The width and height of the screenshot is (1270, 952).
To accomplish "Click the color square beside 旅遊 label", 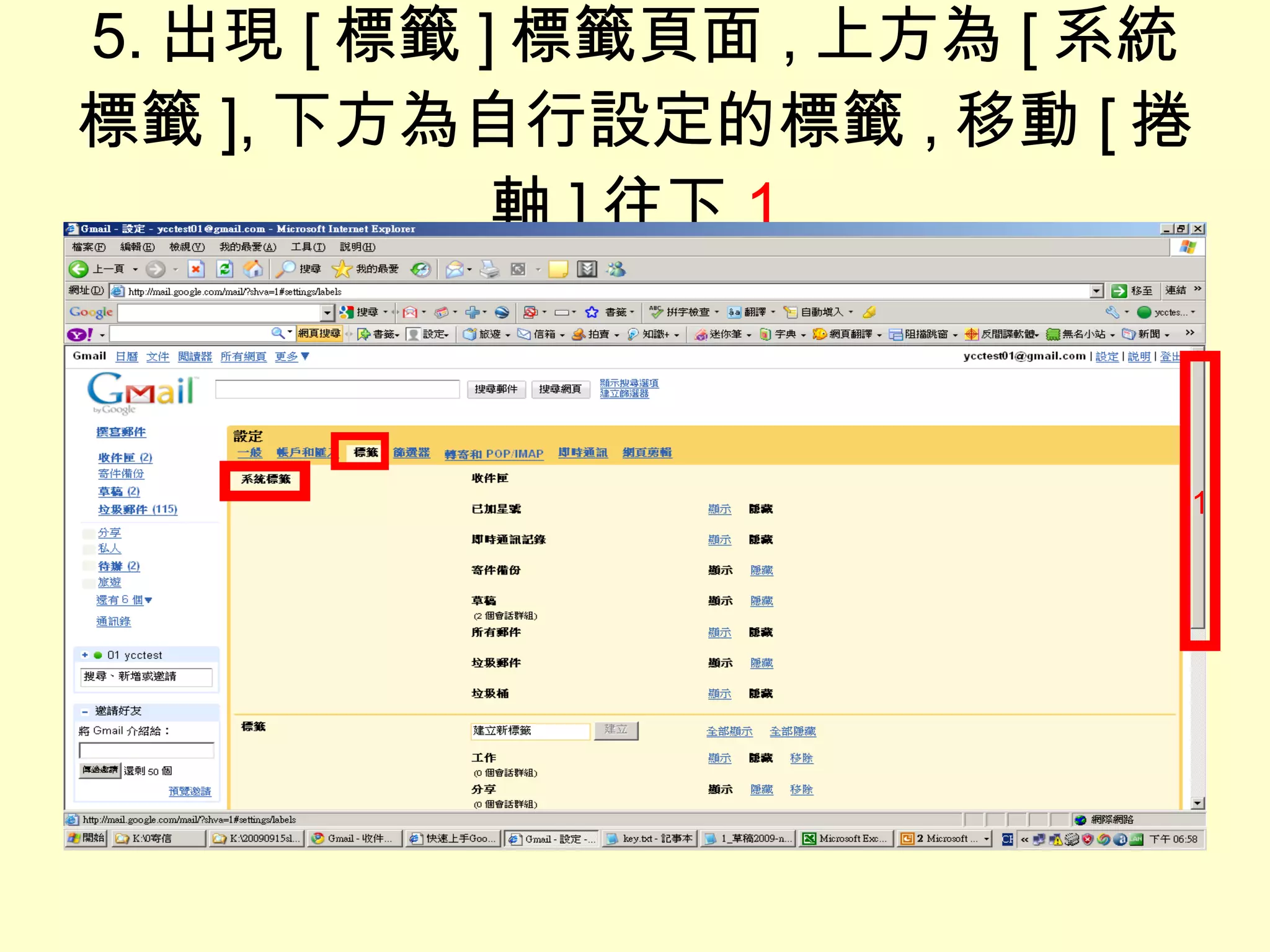I will (89, 583).
